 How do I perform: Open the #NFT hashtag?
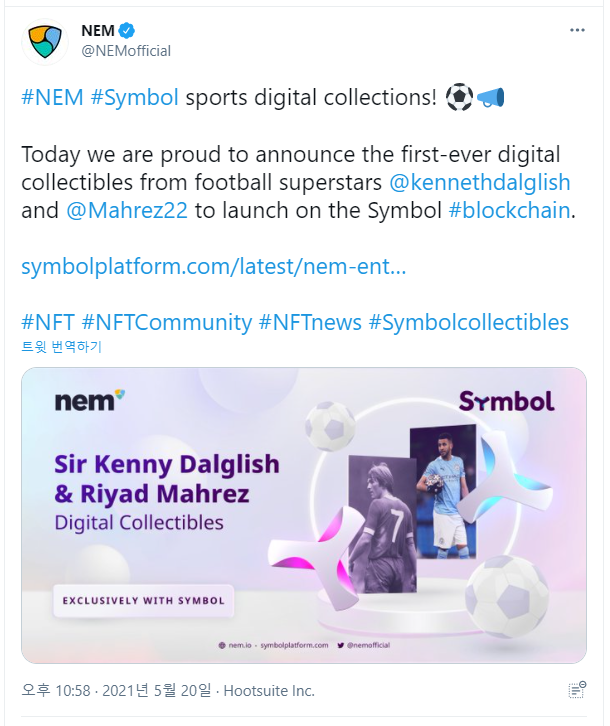pos(48,323)
